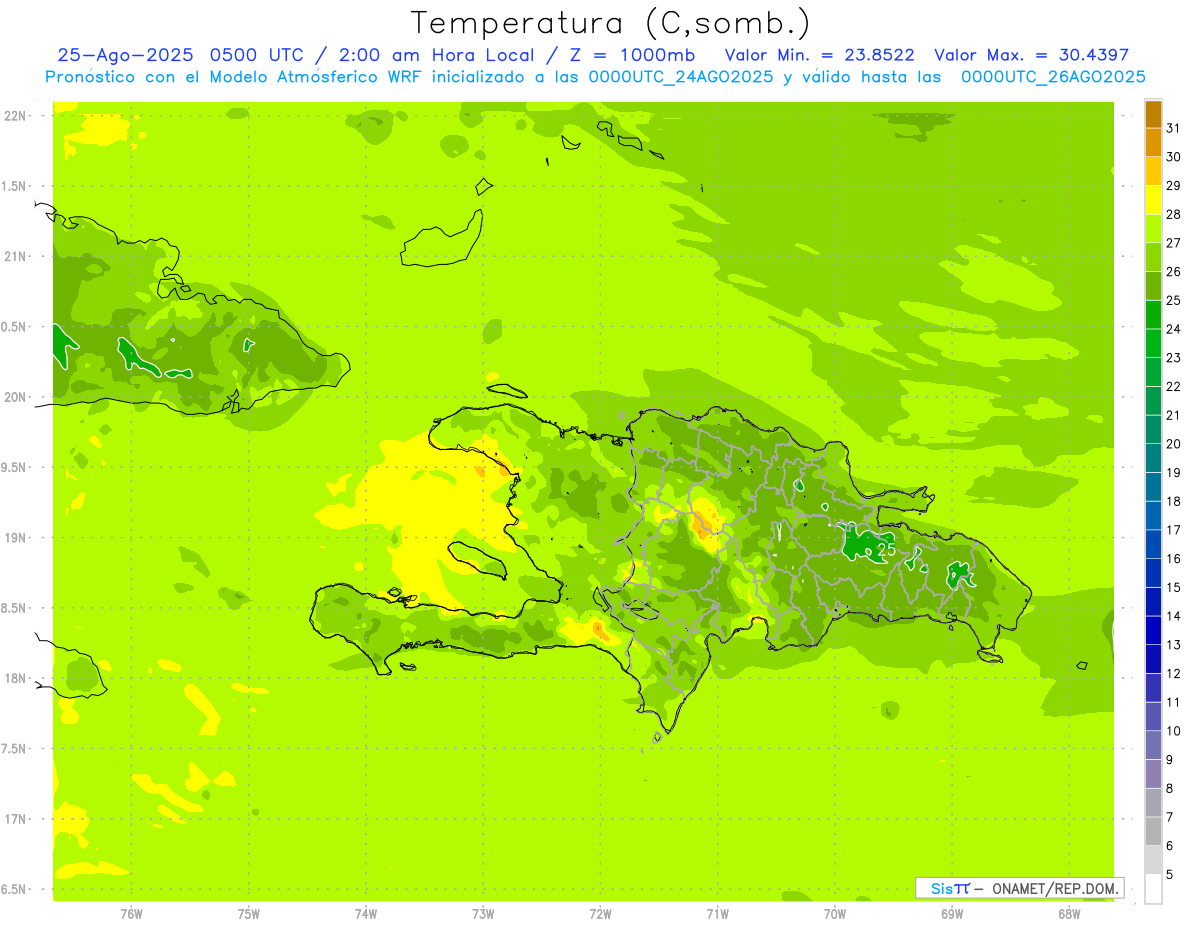This screenshot has width=1200, height=927.
Task: Click the '20N' latitude axis label
Action: [x=15, y=397]
